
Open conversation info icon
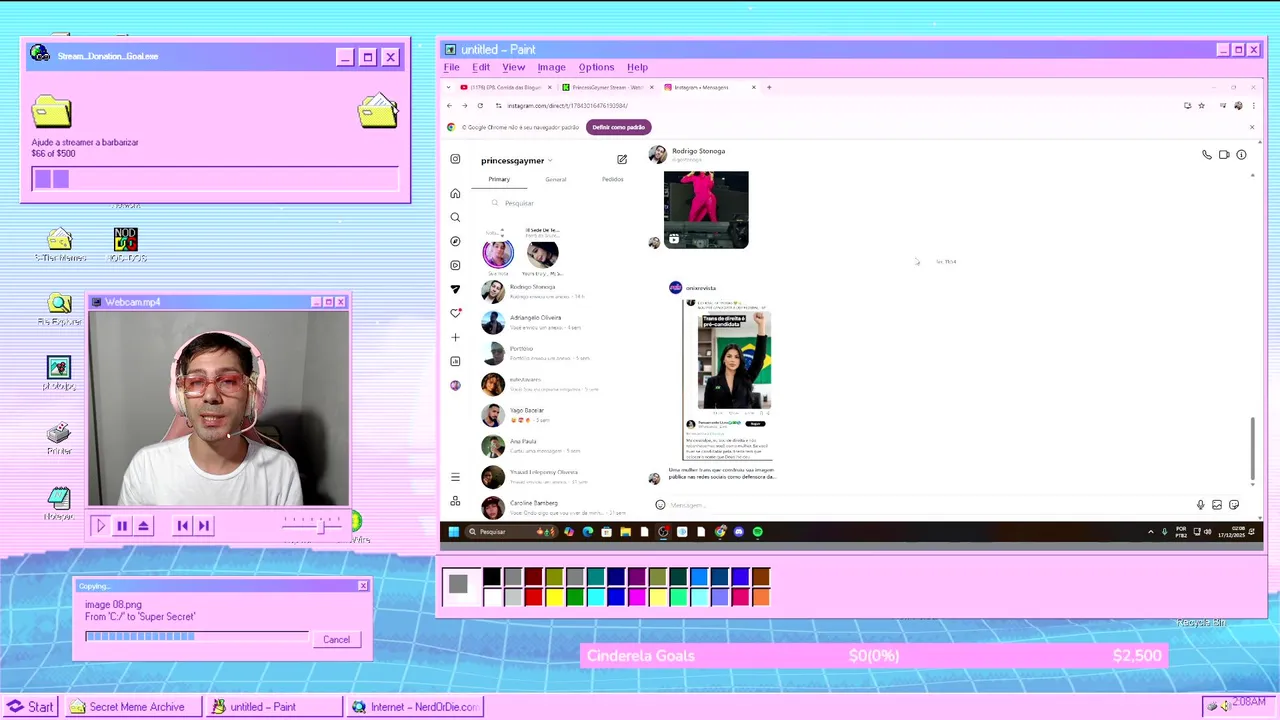point(1241,155)
